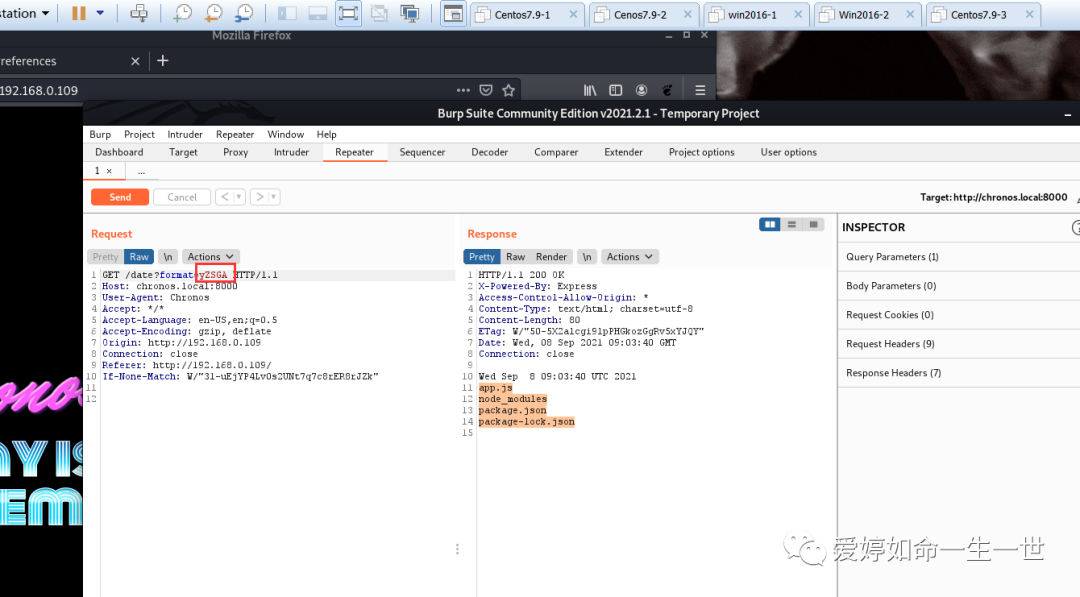Switch to Centos7.9-1 VM tab
The height and width of the screenshot is (597, 1080).
click(x=522, y=14)
